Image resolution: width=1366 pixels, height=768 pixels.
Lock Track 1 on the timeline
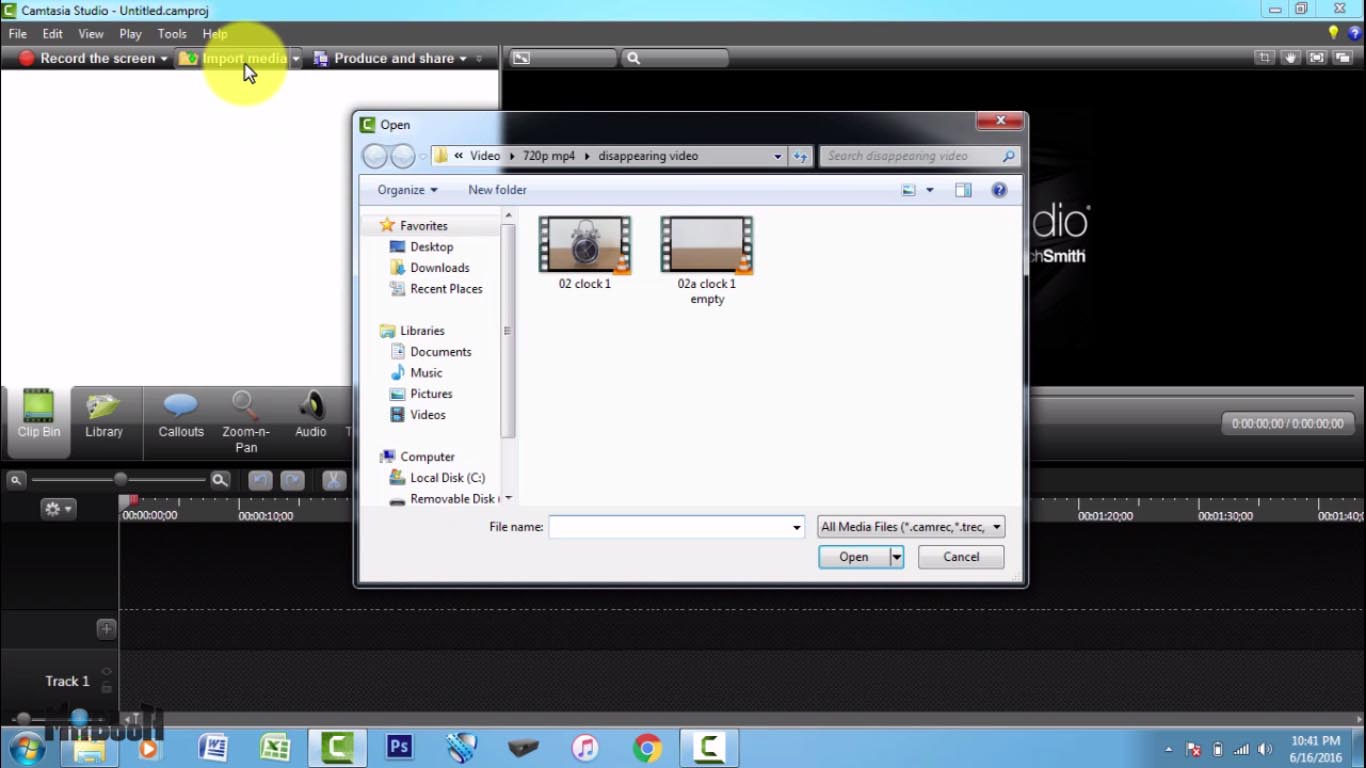[107, 689]
